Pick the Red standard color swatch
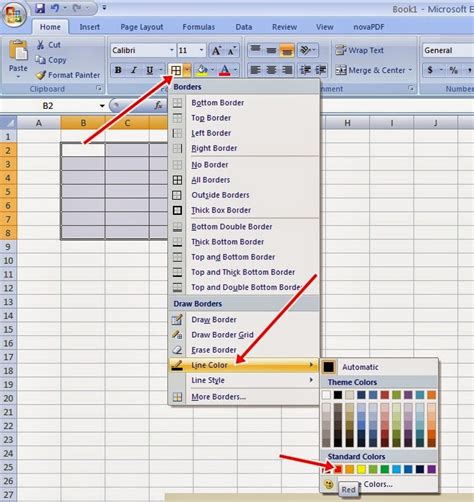Image resolution: width=474 pixels, height=502 pixels. pos(338,469)
